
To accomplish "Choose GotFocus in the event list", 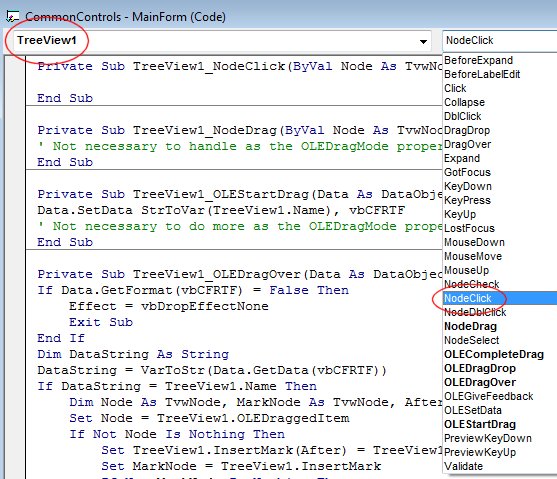I will pyautogui.click(x=467, y=172).
